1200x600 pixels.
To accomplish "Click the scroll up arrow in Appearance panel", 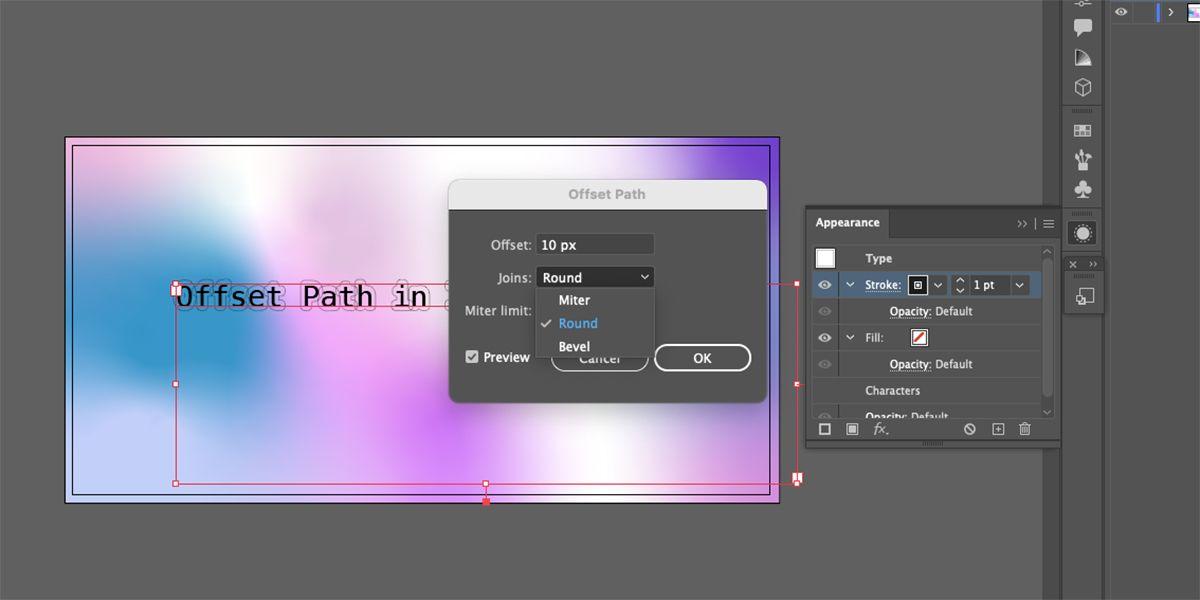I will click(x=1047, y=251).
